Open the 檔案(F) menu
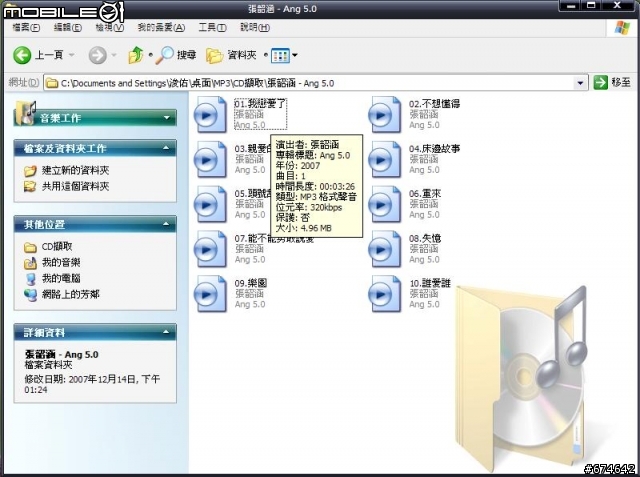The image size is (640, 477). (26, 27)
